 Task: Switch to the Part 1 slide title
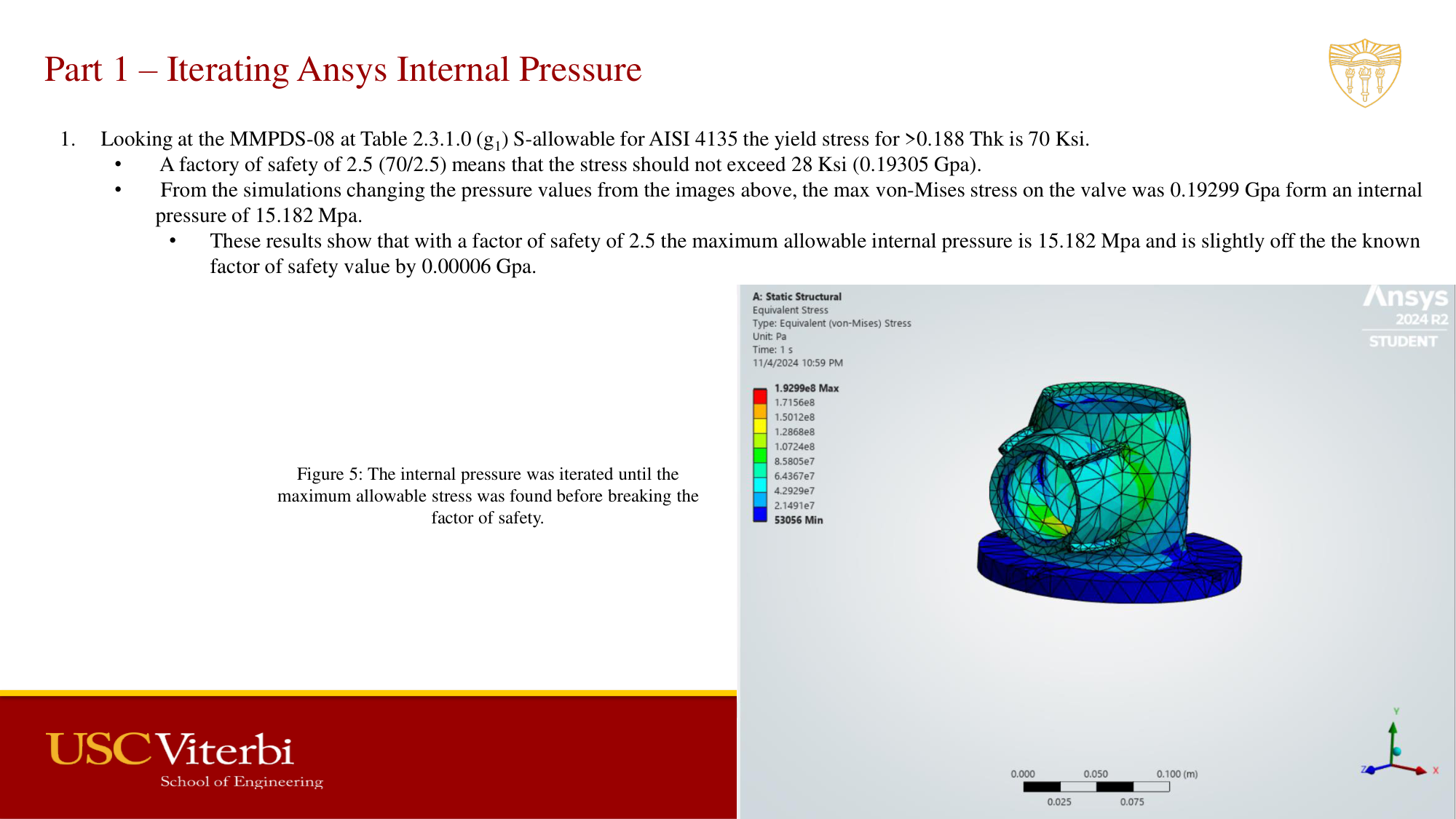click(x=343, y=70)
